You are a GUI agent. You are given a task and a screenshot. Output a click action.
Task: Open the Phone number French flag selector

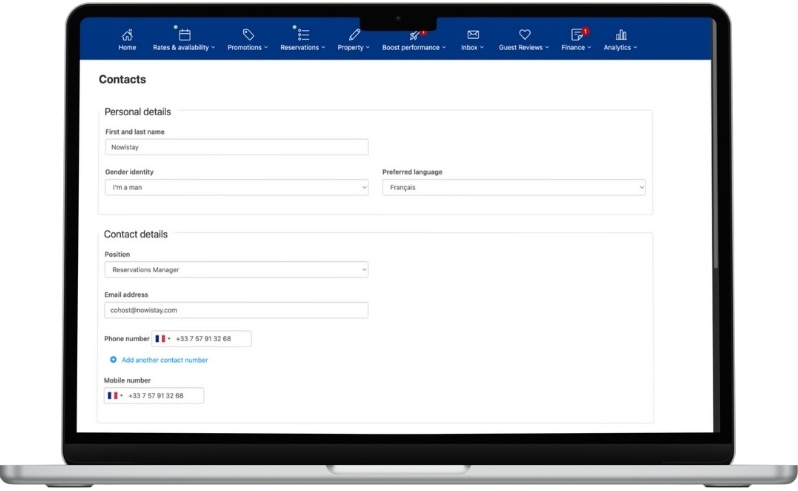[x=162, y=338]
